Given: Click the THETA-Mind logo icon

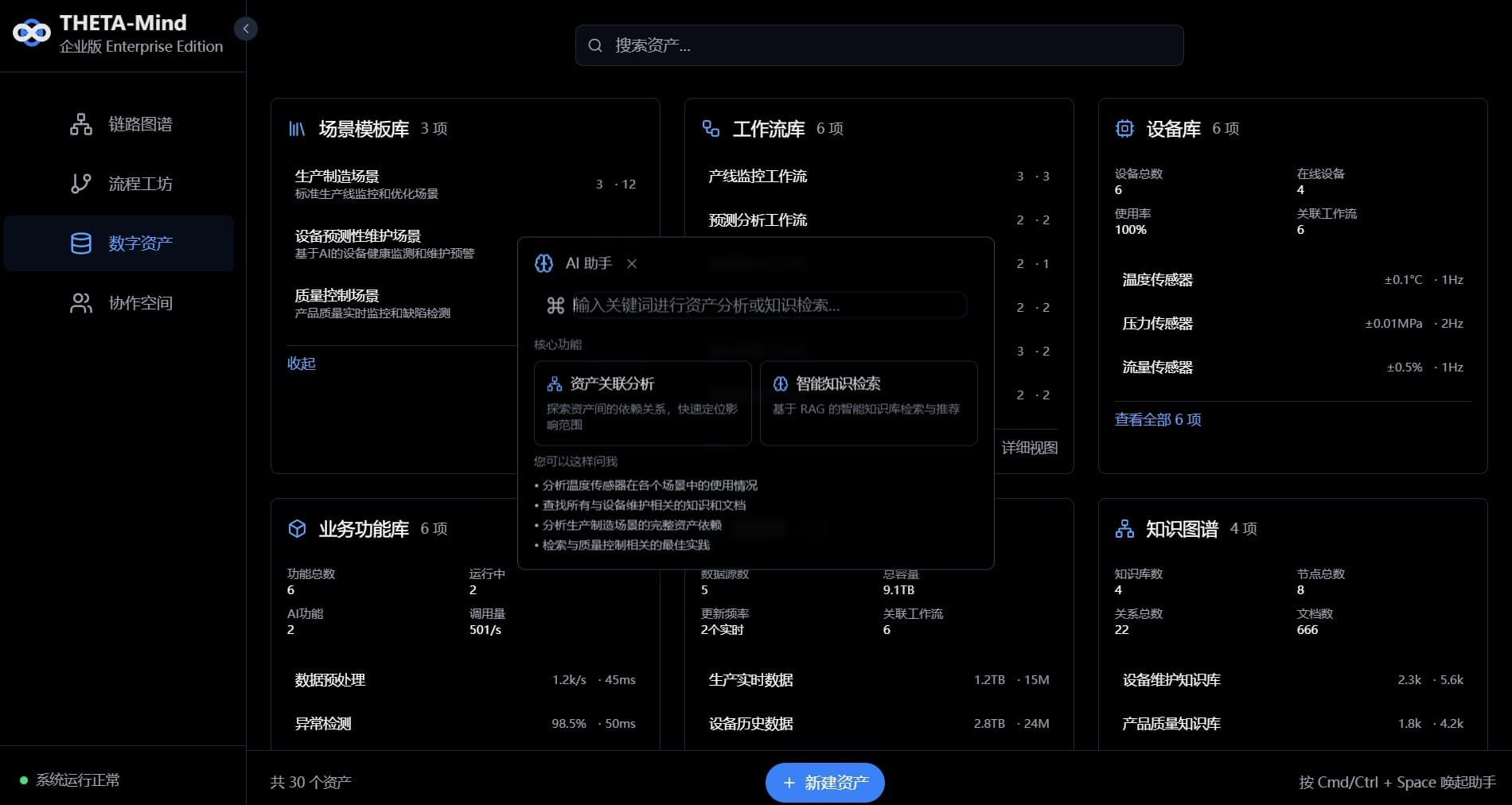Looking at the screenshot, I should click(x=32, y=32).
